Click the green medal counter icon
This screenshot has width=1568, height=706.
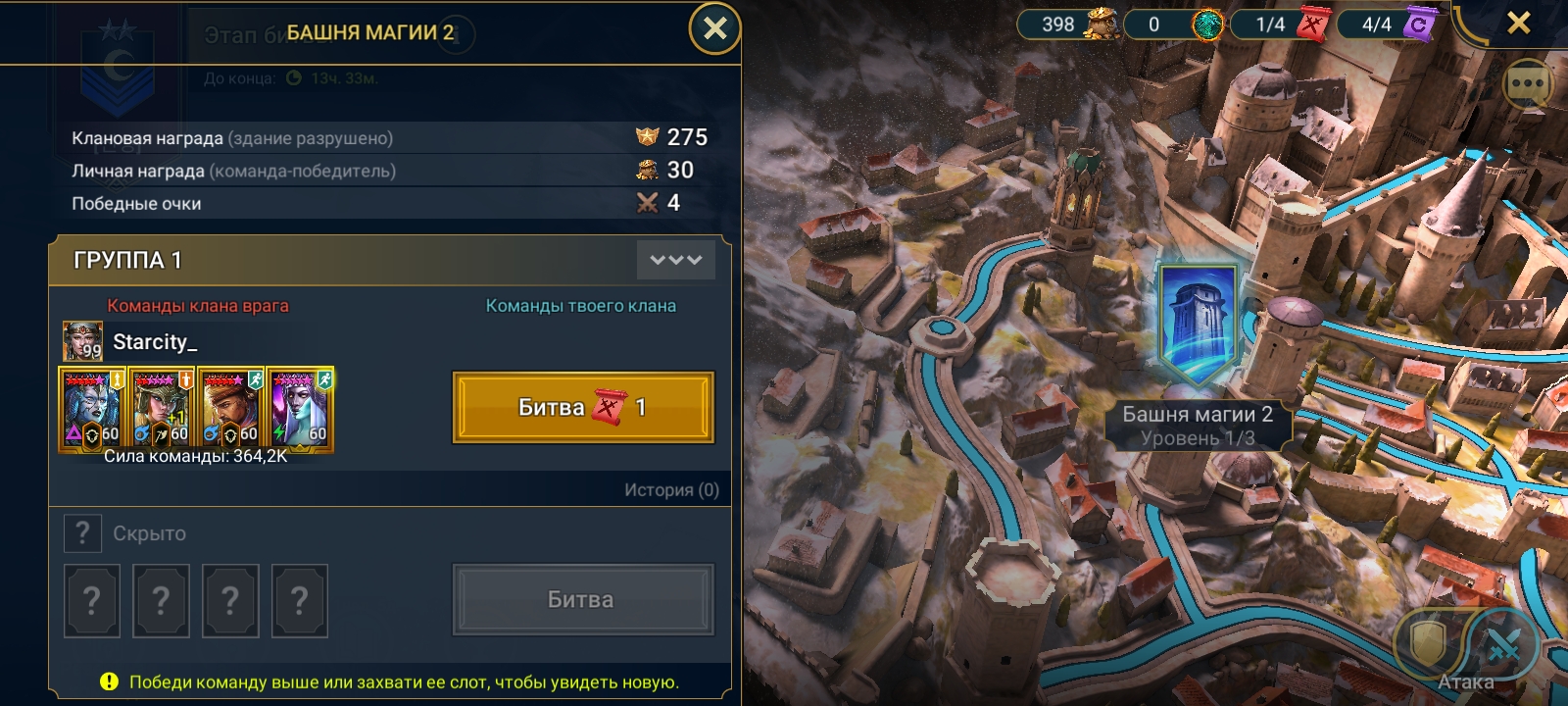(1207, 24)
